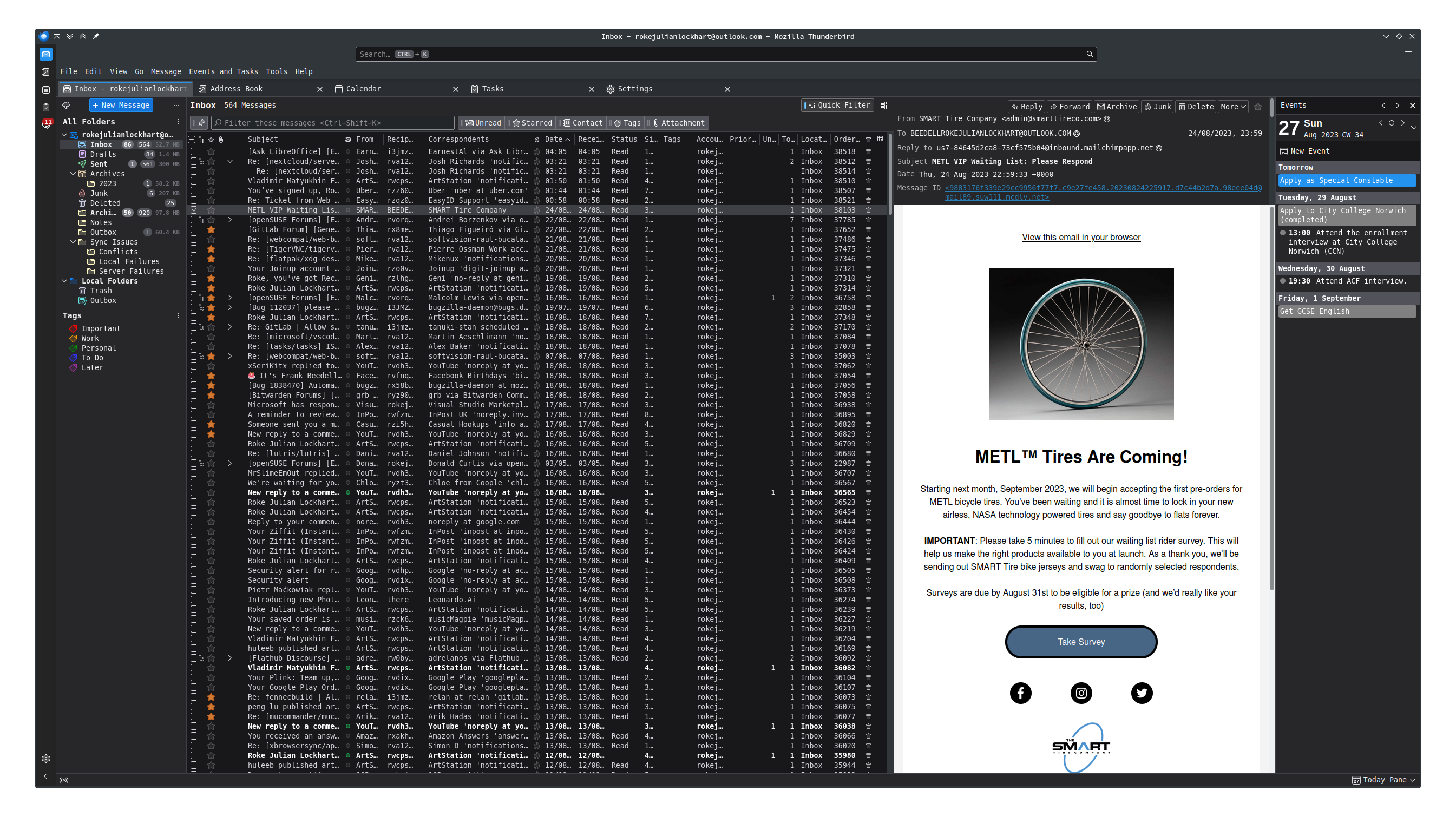Open the Events and Tasks menu
This screenshot has height=830, width=1456.
(224, 72)
